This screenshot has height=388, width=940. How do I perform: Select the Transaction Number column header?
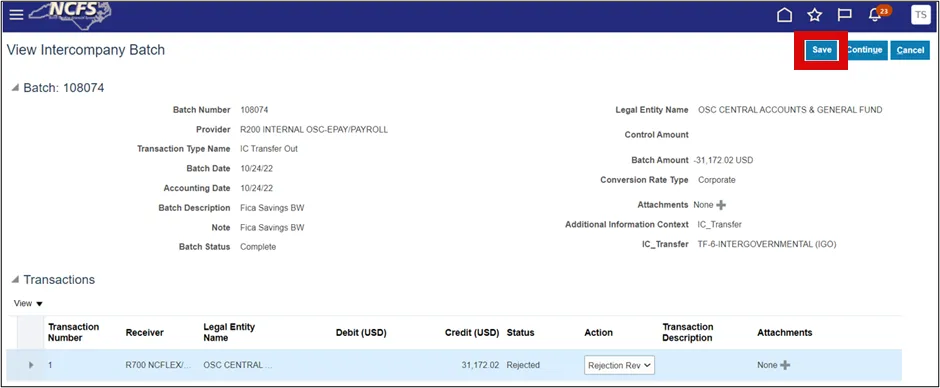click(74, 332)
